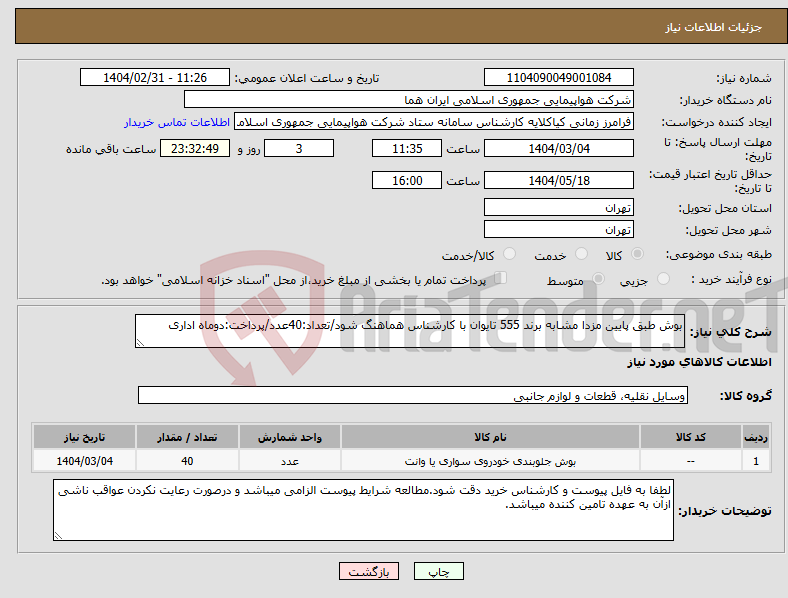The image size is (788, 598).
Task: Click the request creator name field
Action: point(434,122)
